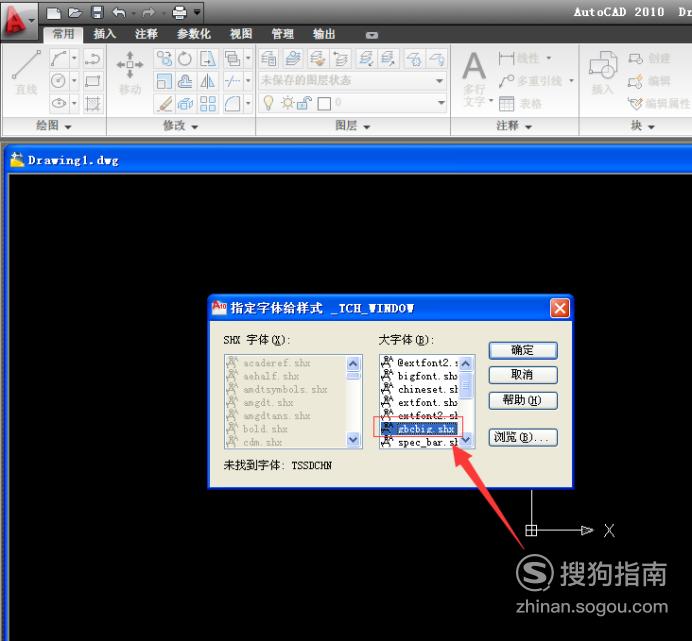
Task: Switch to the 管理 ribbon tab
Action: (x=282, y=34)
